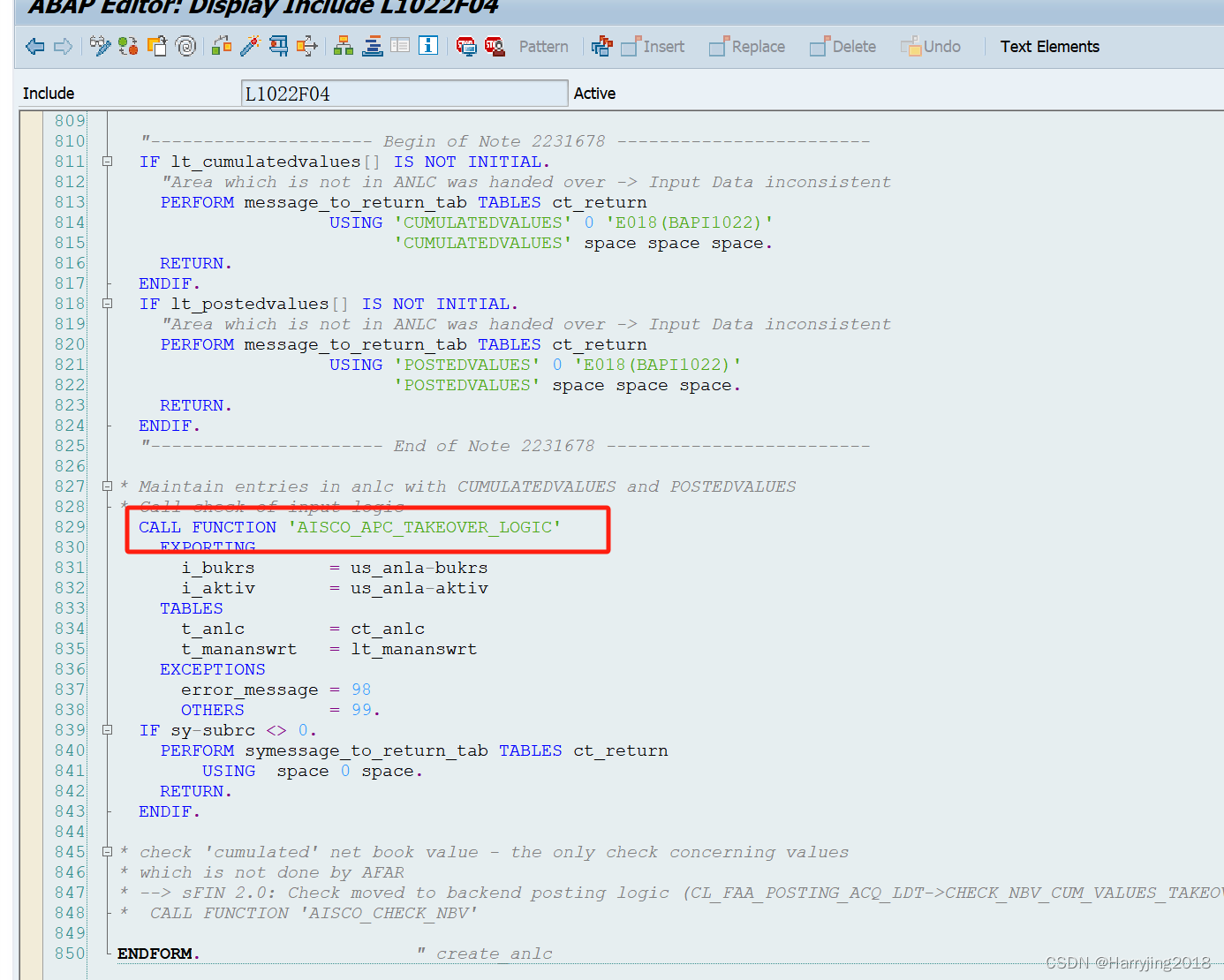The height and width of the screenshot is (980, 1224).
Task: Click the Where-Used List icon
Action: [x=307, y=47]
